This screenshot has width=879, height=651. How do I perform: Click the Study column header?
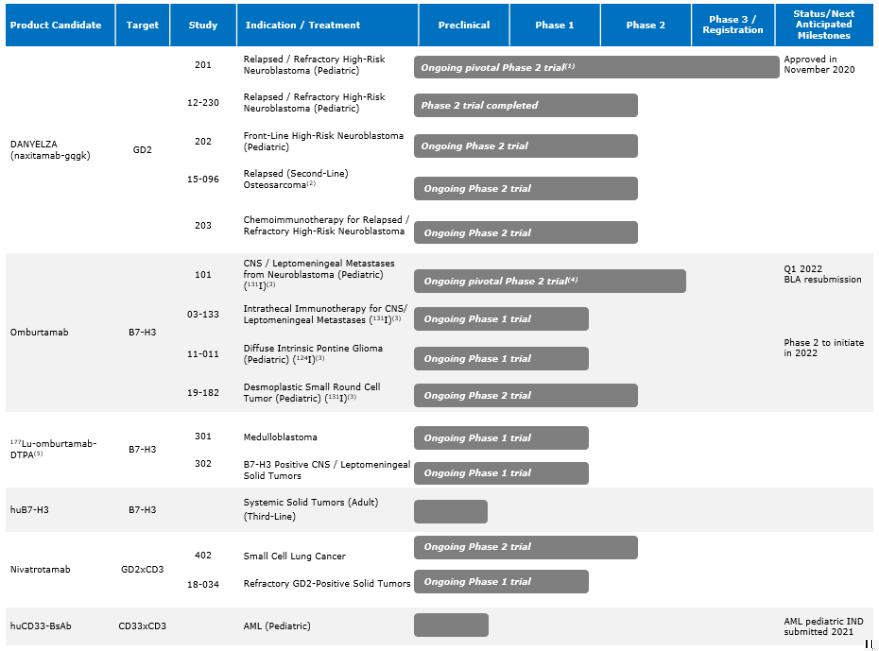pos(203,25)
